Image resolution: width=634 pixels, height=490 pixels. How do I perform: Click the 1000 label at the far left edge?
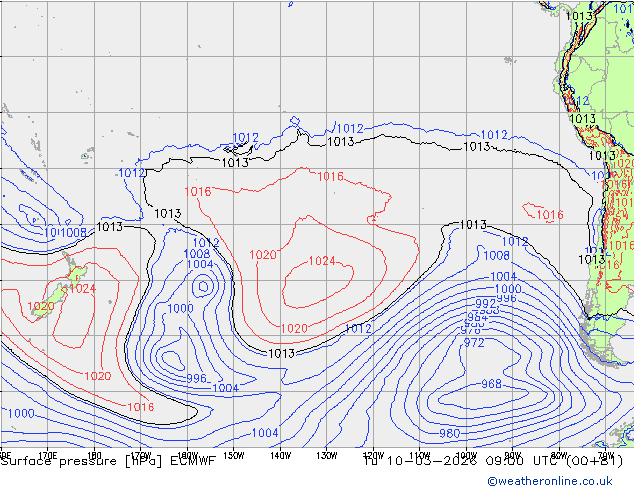[21, 413]
